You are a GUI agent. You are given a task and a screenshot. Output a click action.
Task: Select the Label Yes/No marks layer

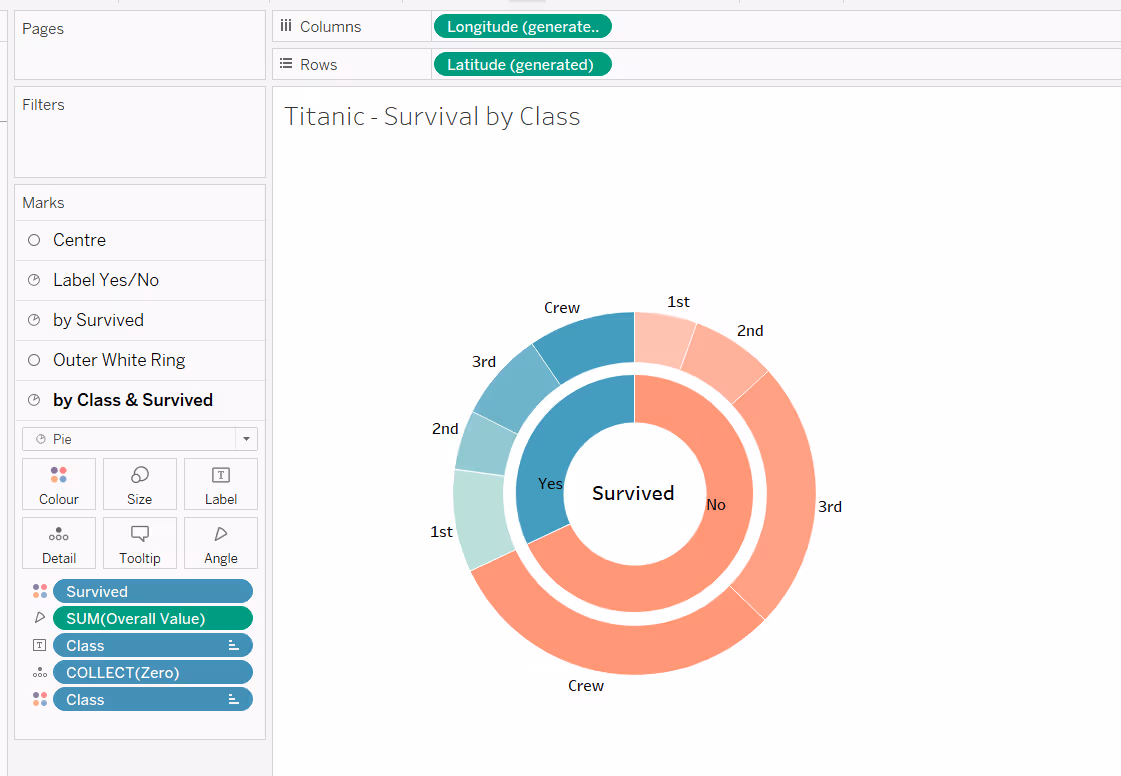140,280
